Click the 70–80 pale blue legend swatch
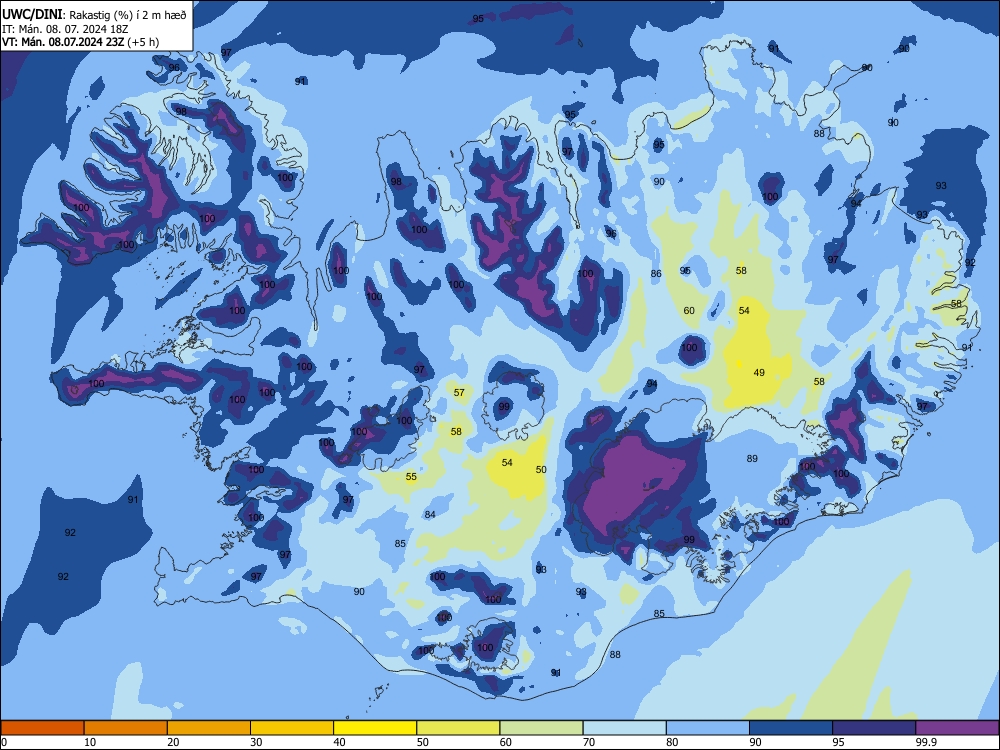 point(624,728)
